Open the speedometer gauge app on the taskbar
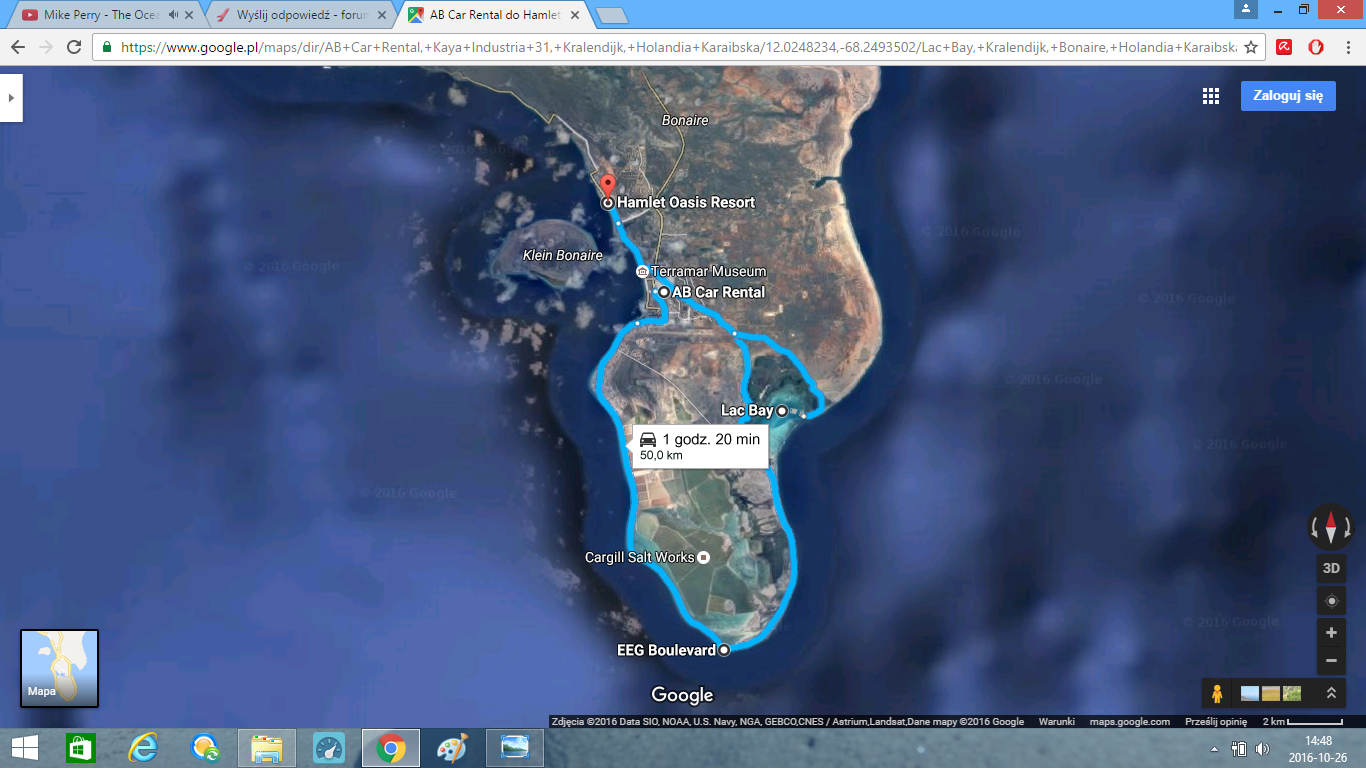Image resolution: width=1366 pixels, height=769 pixels. (x=329, y=748)
